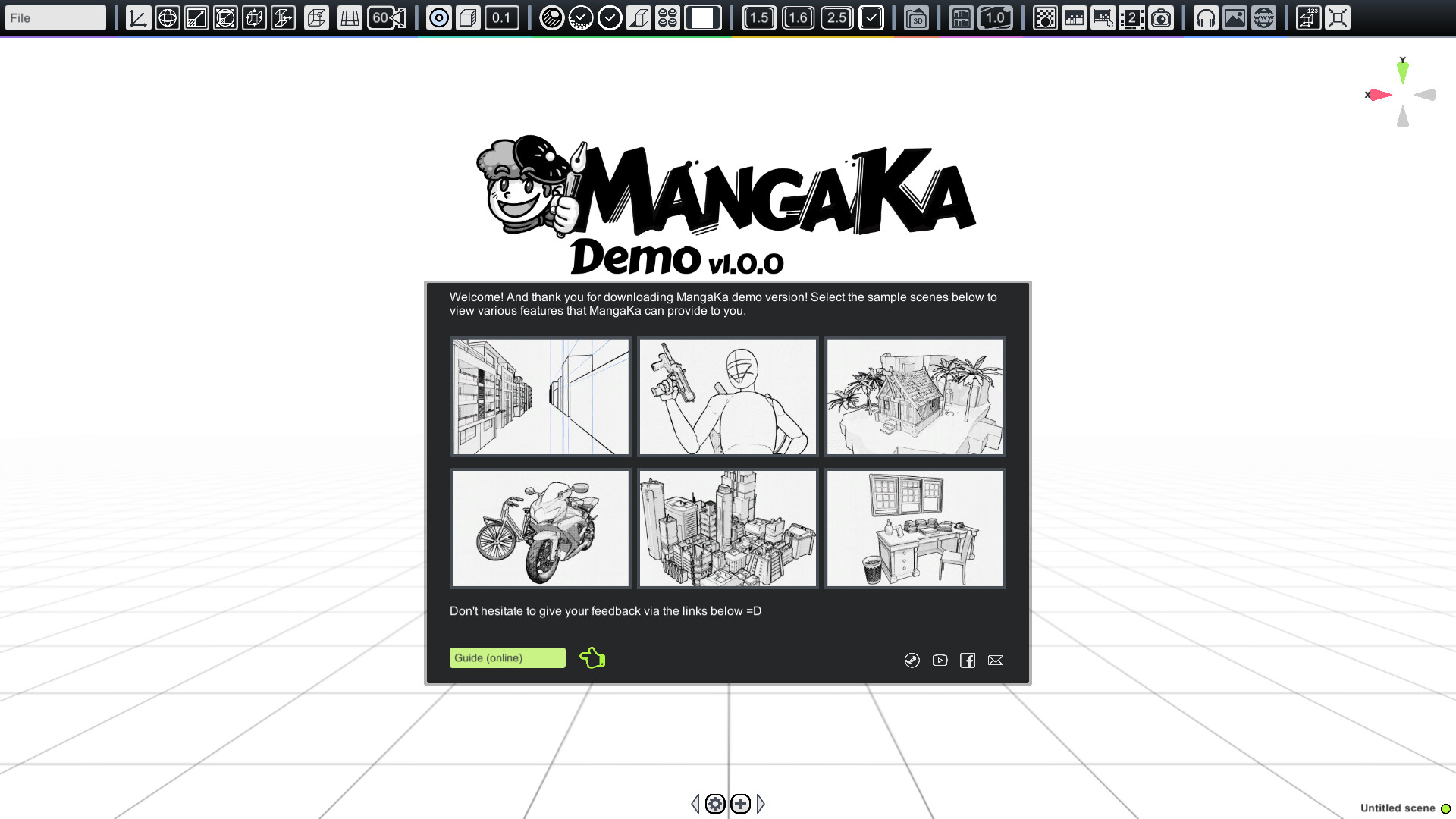This screenshot has height=819, width=1456.
Task: Click the left arrow beside the gear button
Action: (x=696, y=804)
